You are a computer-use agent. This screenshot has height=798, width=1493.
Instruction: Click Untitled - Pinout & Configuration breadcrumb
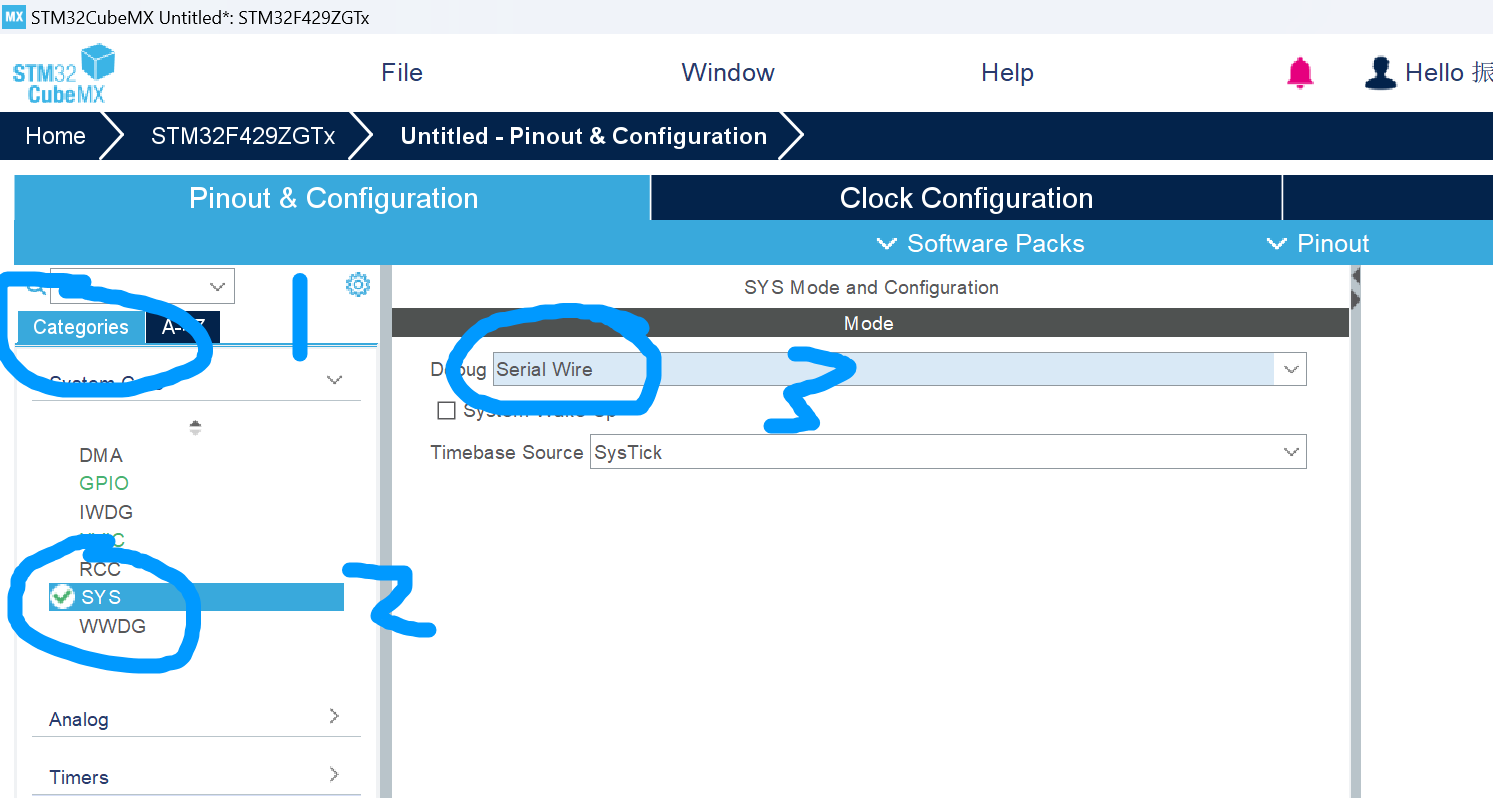(x=584, y=136)
